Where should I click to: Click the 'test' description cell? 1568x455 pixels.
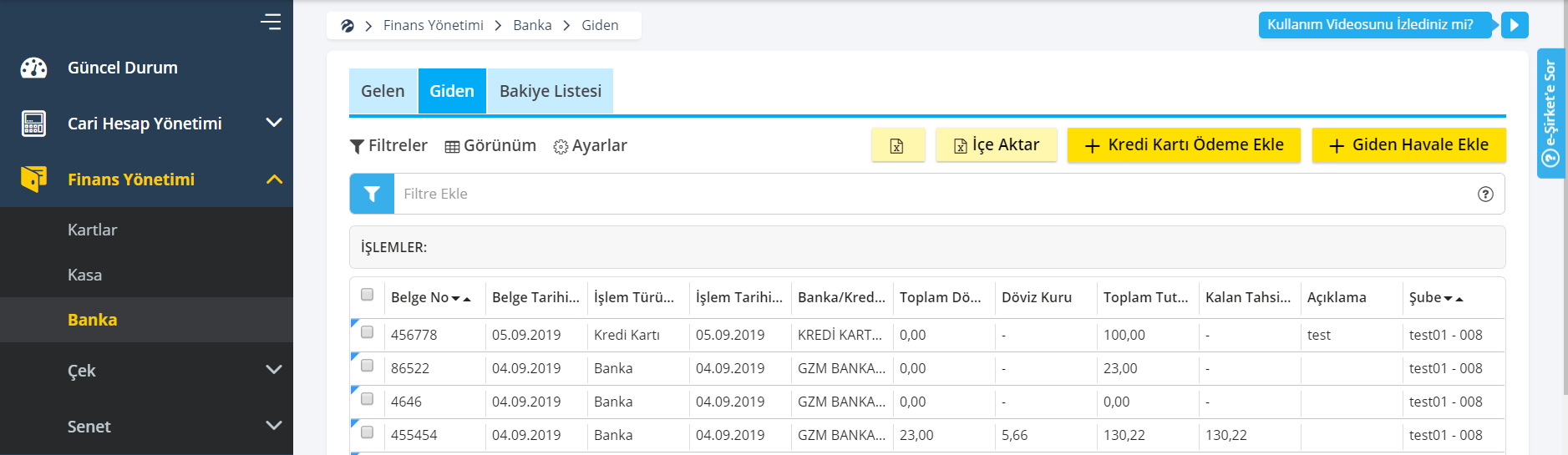[x=1319, y=335]
